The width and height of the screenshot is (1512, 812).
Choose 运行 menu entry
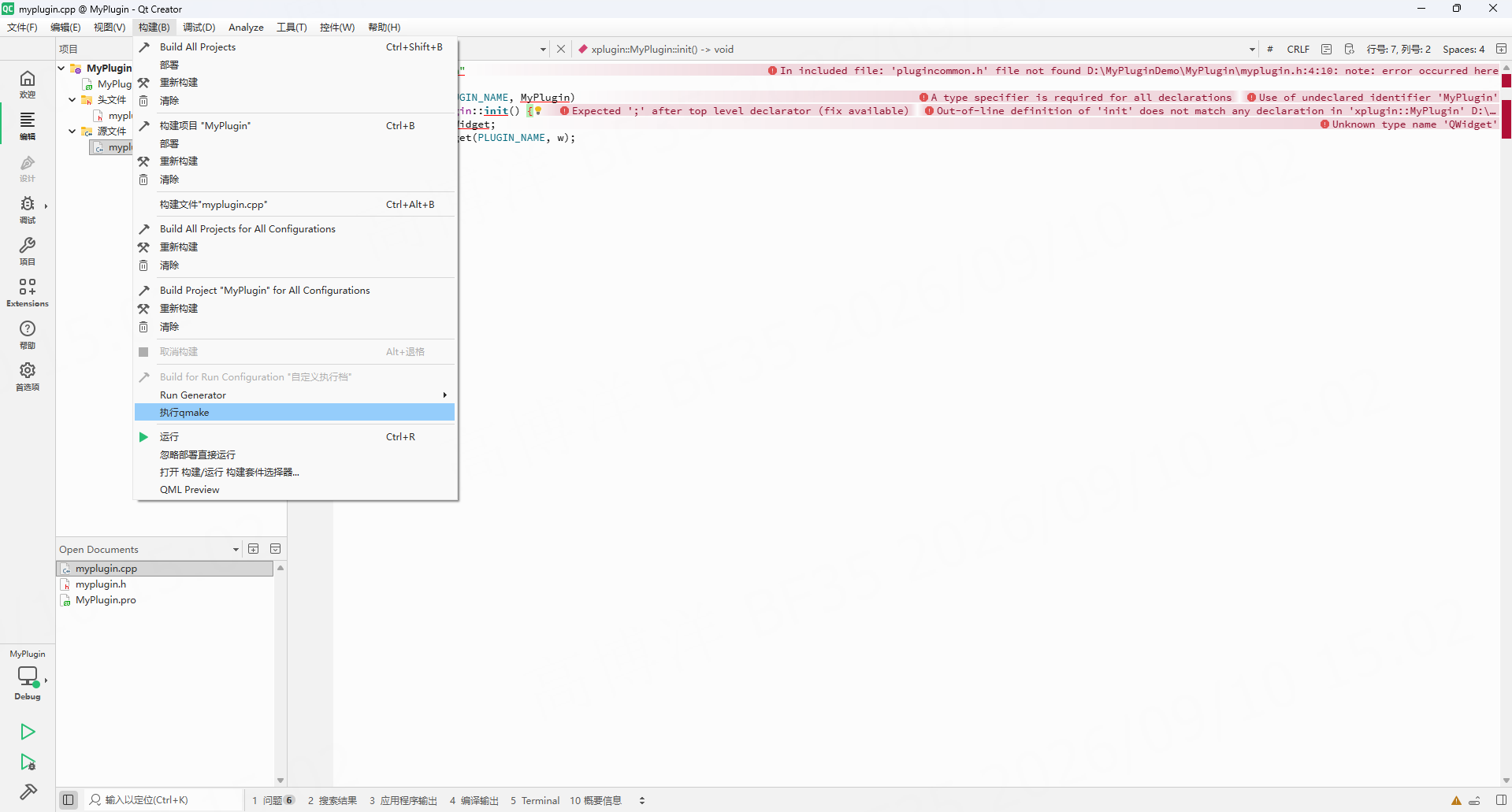click(x=295, y=437)
